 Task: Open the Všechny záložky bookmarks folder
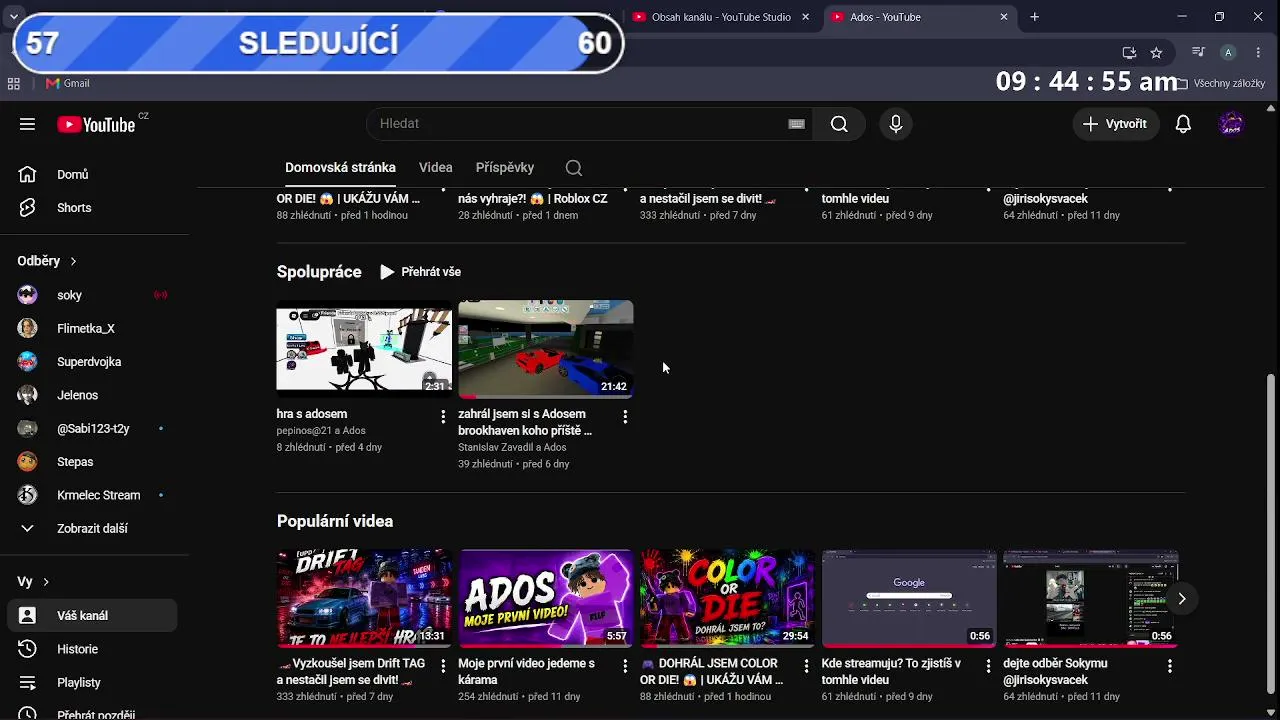[x=1221, y=84]
